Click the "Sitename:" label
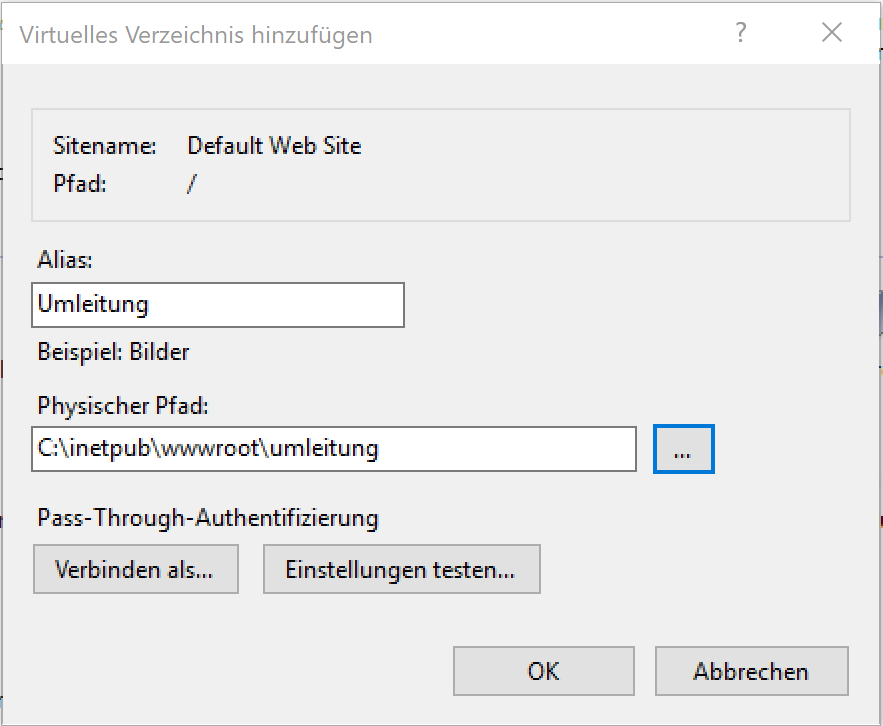 pyautogui.click(x=104, y=145)
